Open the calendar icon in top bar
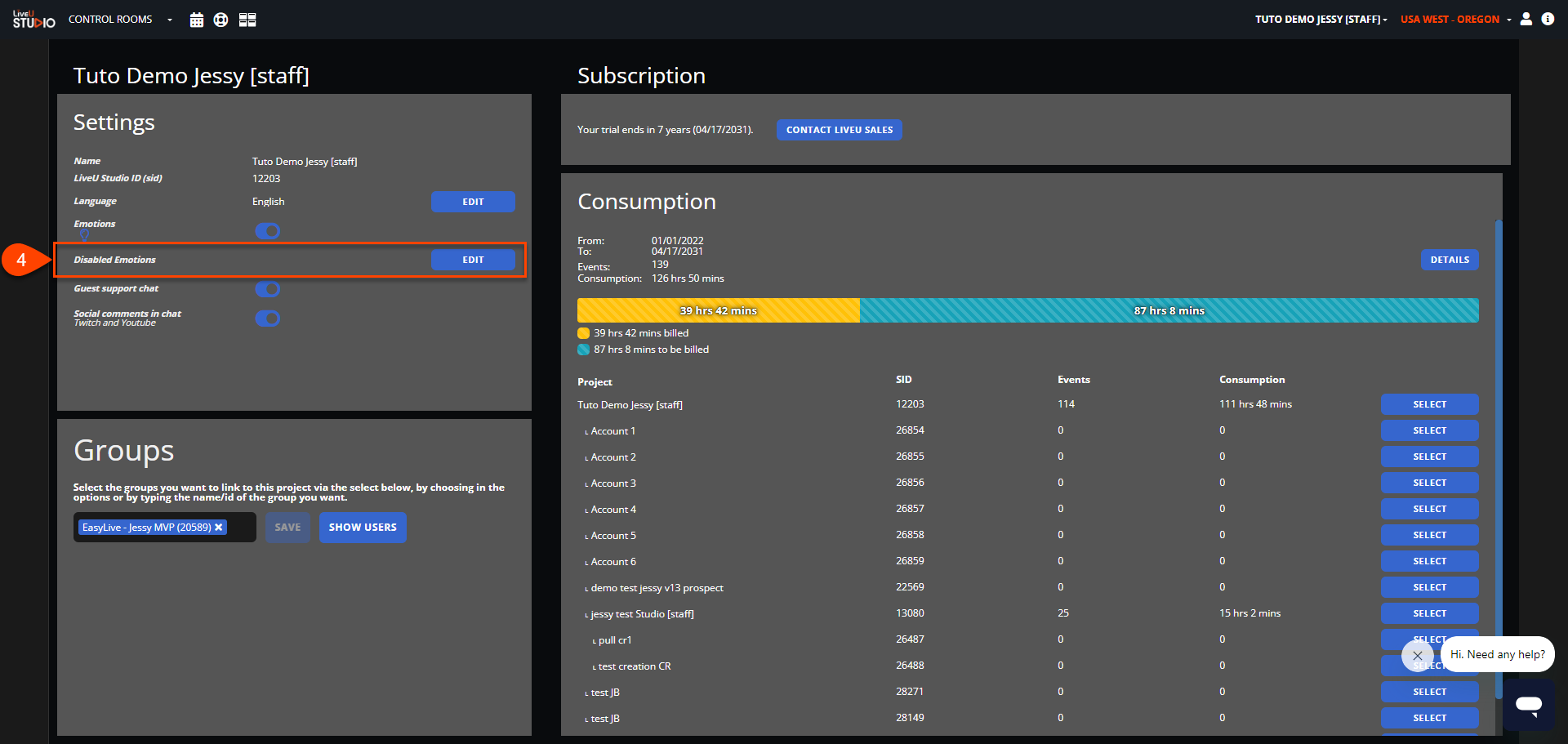This screenshot has width=1568, height=744. 196,20
